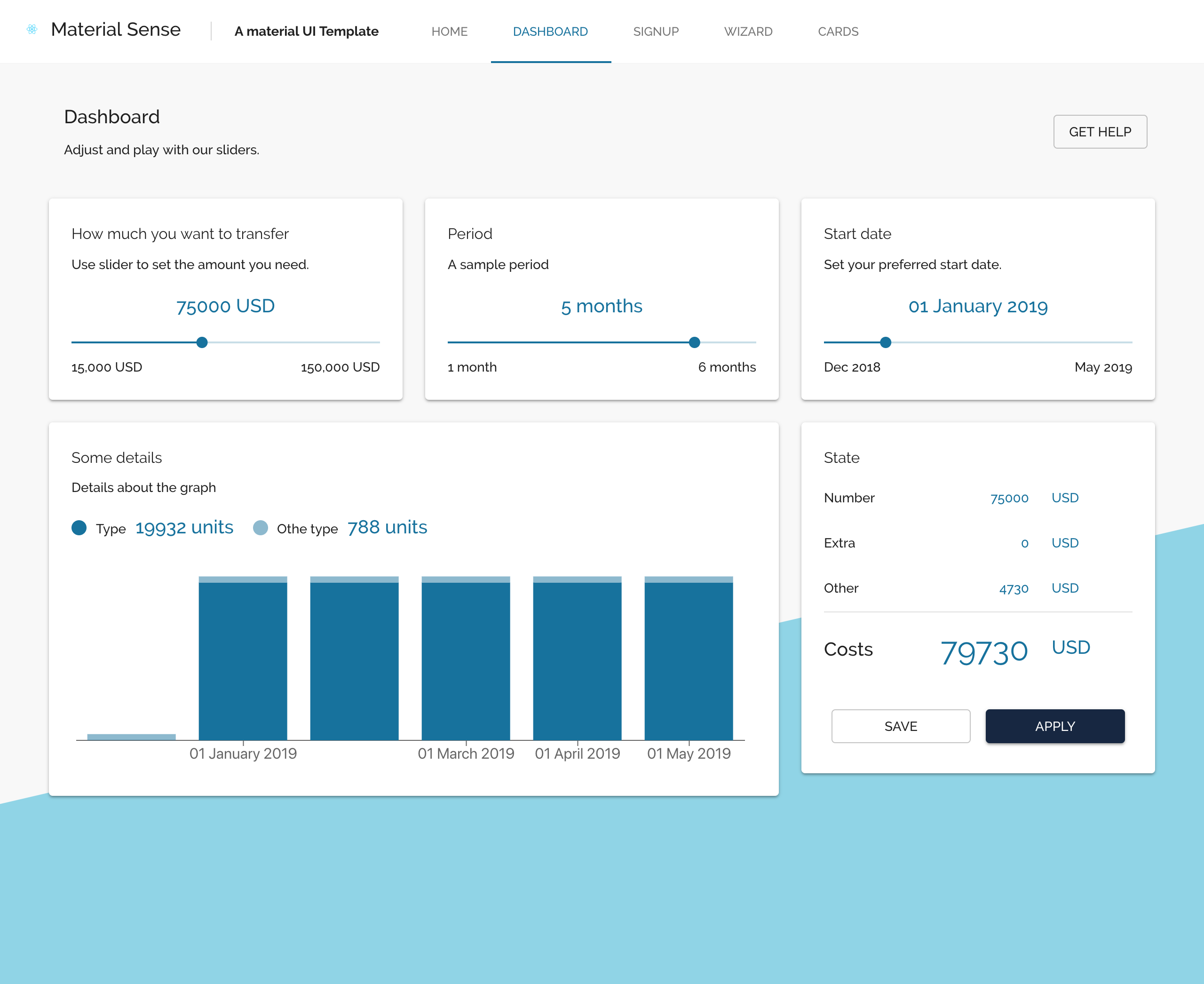
Task: Click the APPLY button in State panel
Action: coord(1055,725)
